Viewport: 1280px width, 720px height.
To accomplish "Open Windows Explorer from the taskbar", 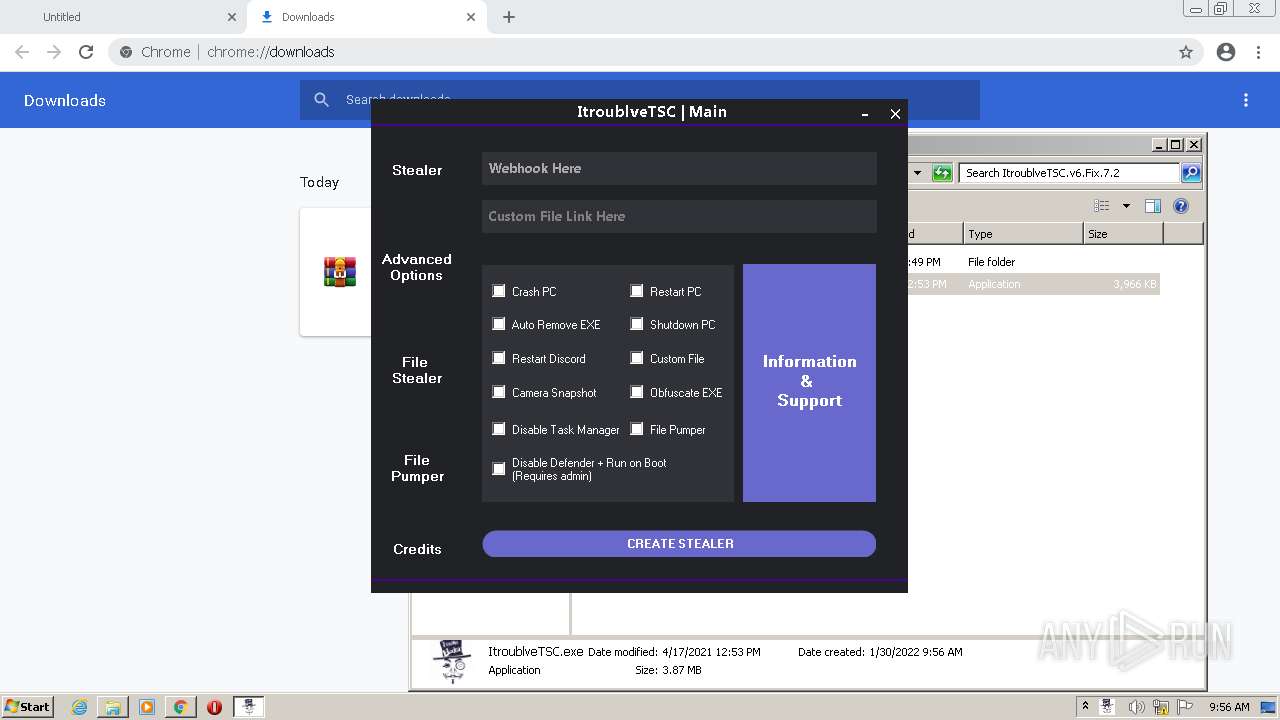I will pos(113,707).
